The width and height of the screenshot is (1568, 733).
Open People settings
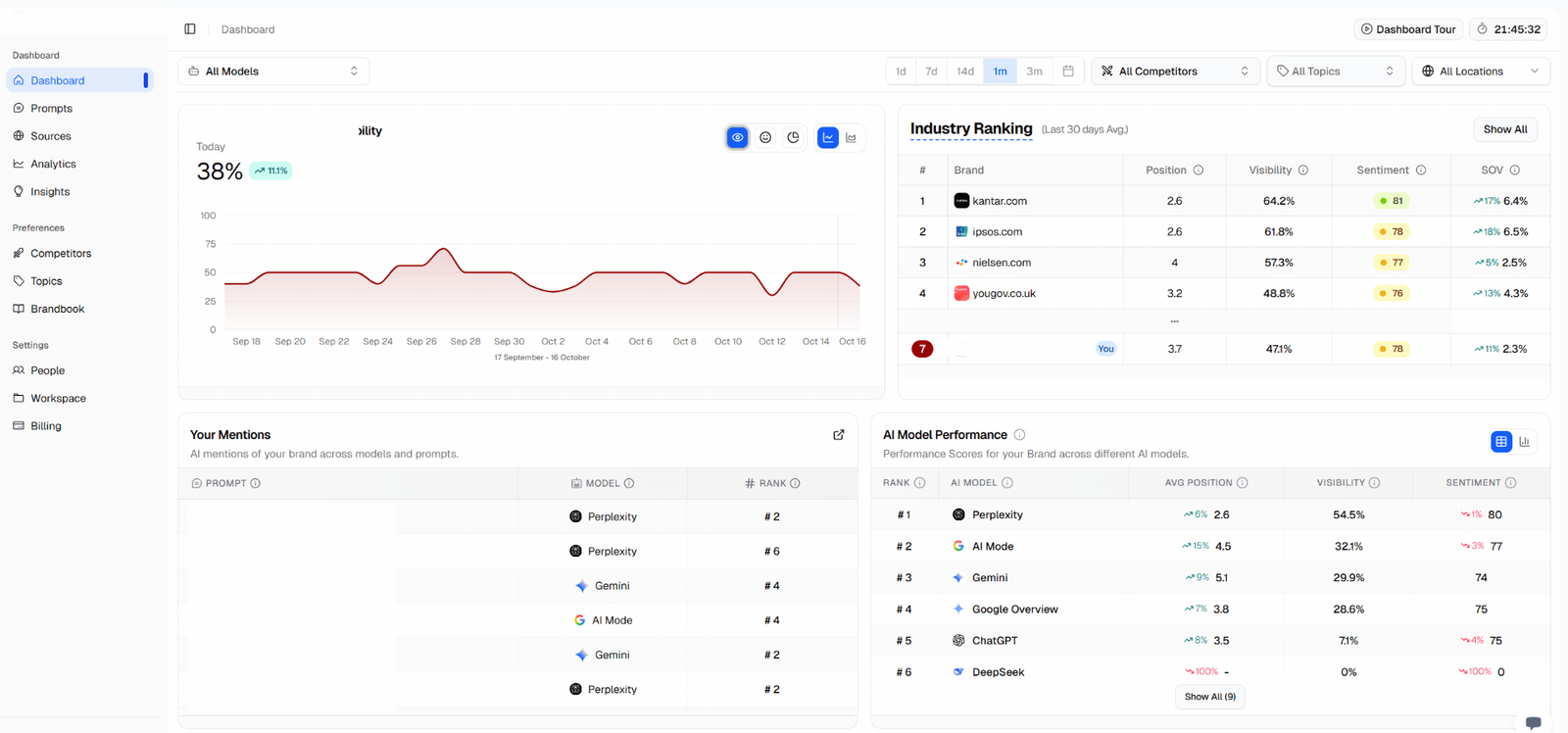pos(80,370)
